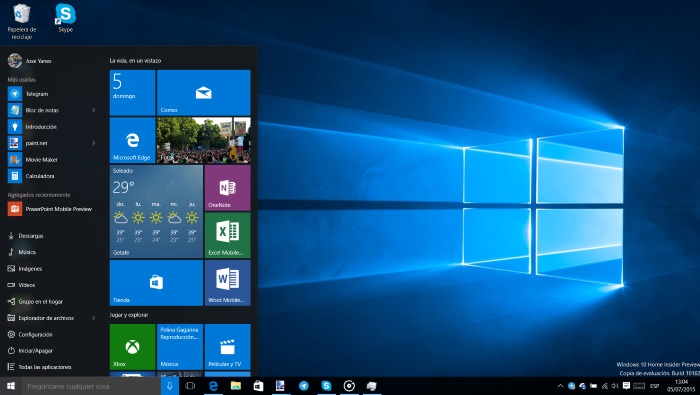
Task: Click the 'La vida, en un vistazo' group header
Action: coord(135,61)
